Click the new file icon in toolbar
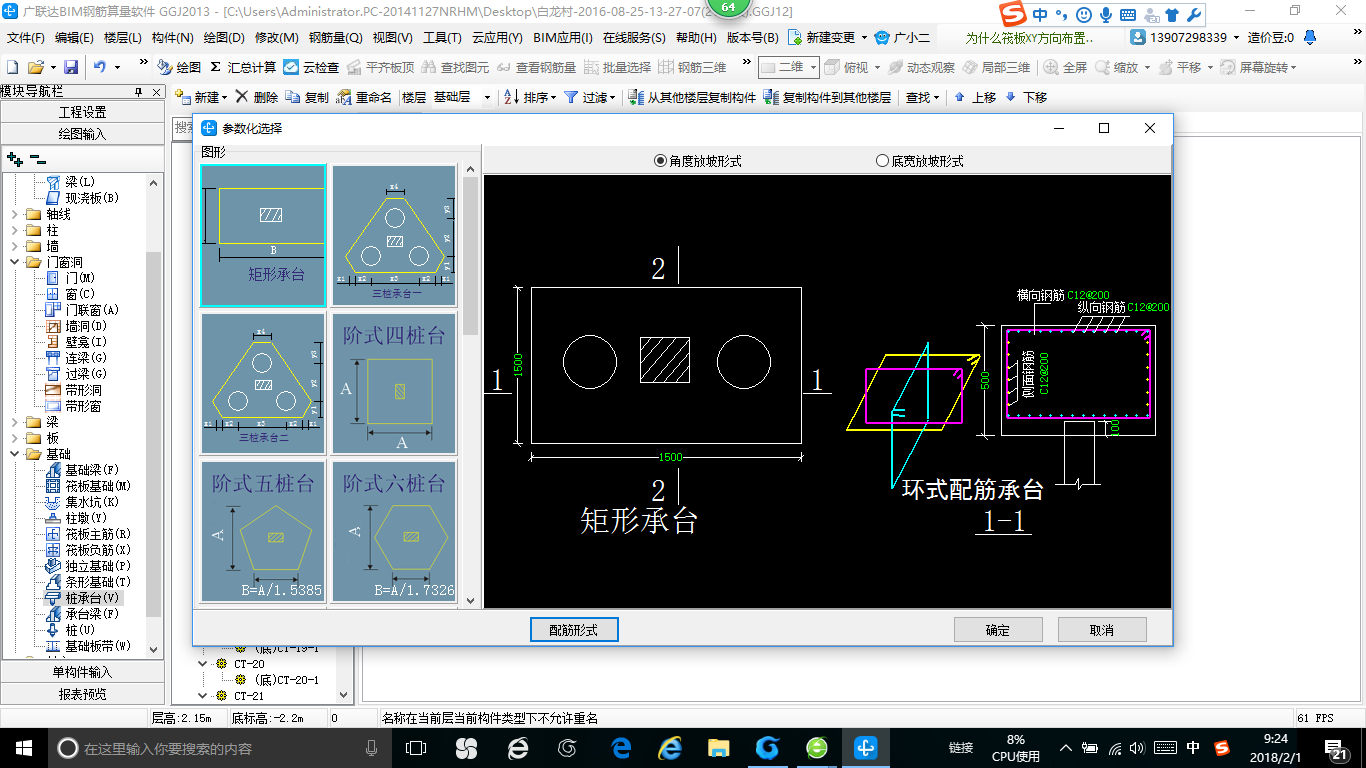1366x768 pixels. 12,67
